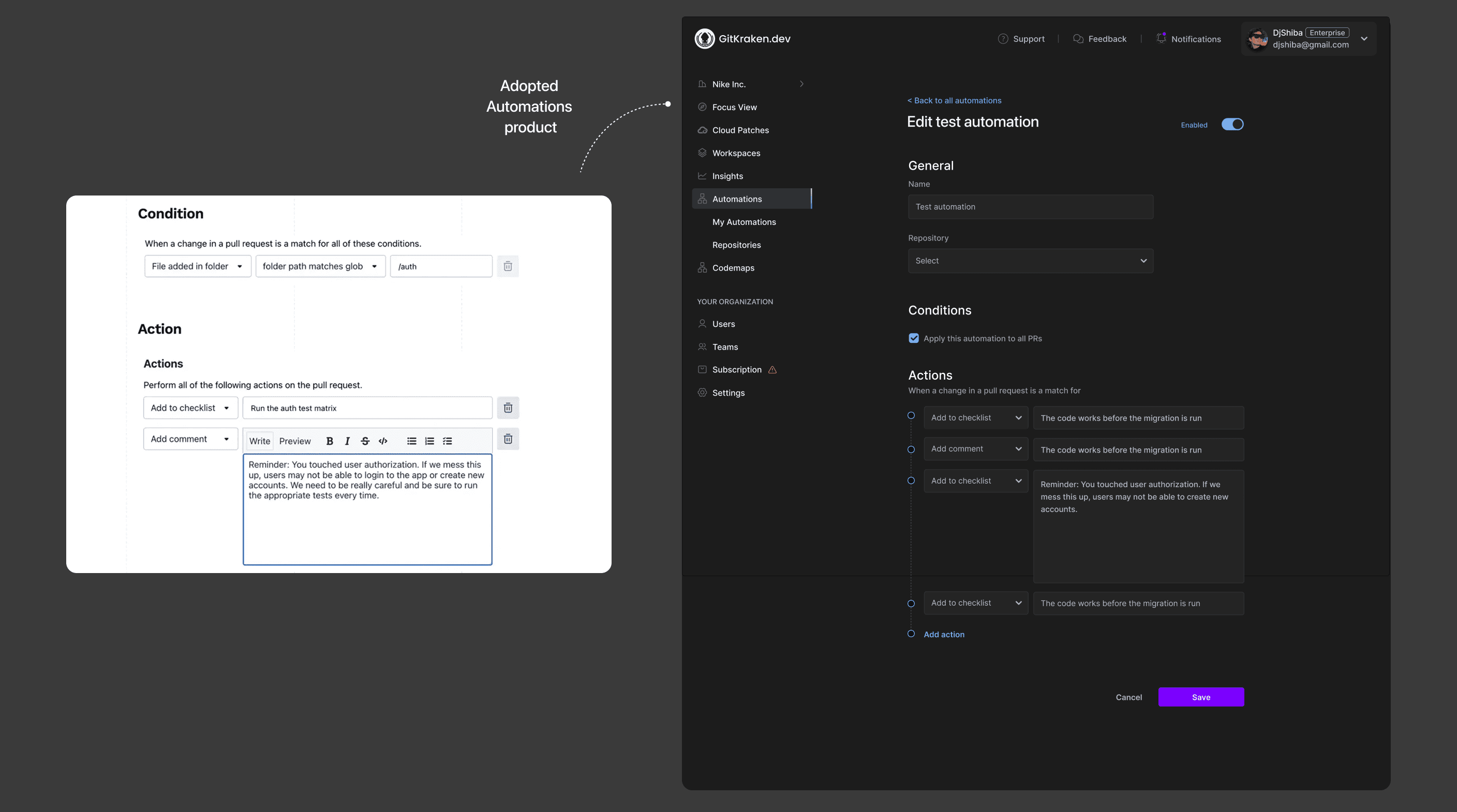This screenshot has width=1457, height=812.
Task: Click the code formatting icon
Action: click(x=383, y=441)
